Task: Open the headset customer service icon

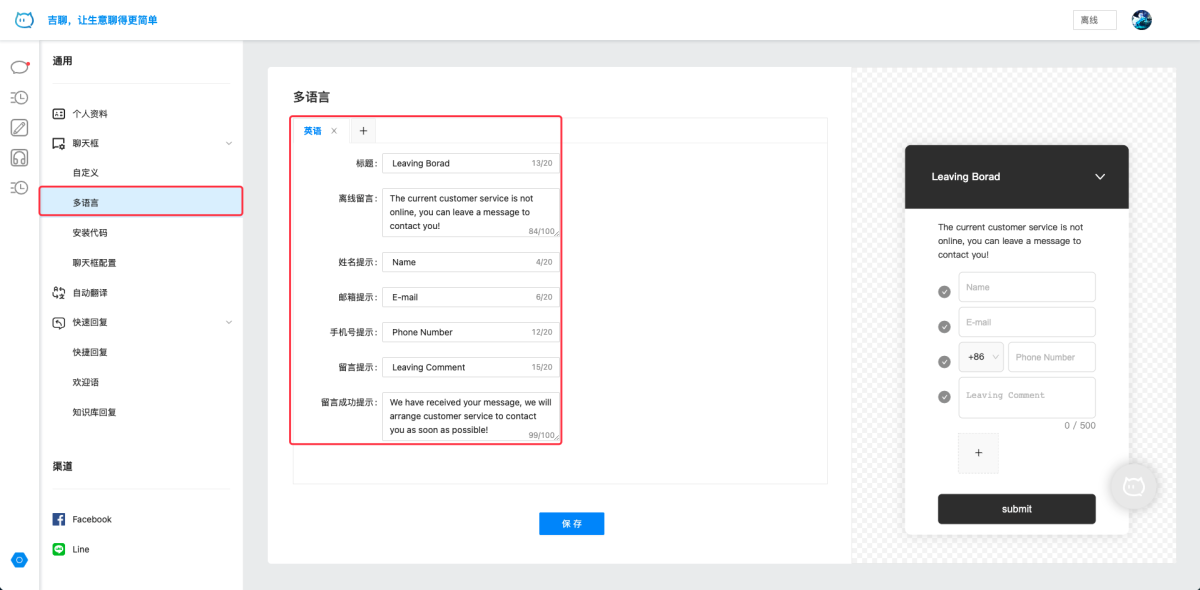Action: (19, 157)
